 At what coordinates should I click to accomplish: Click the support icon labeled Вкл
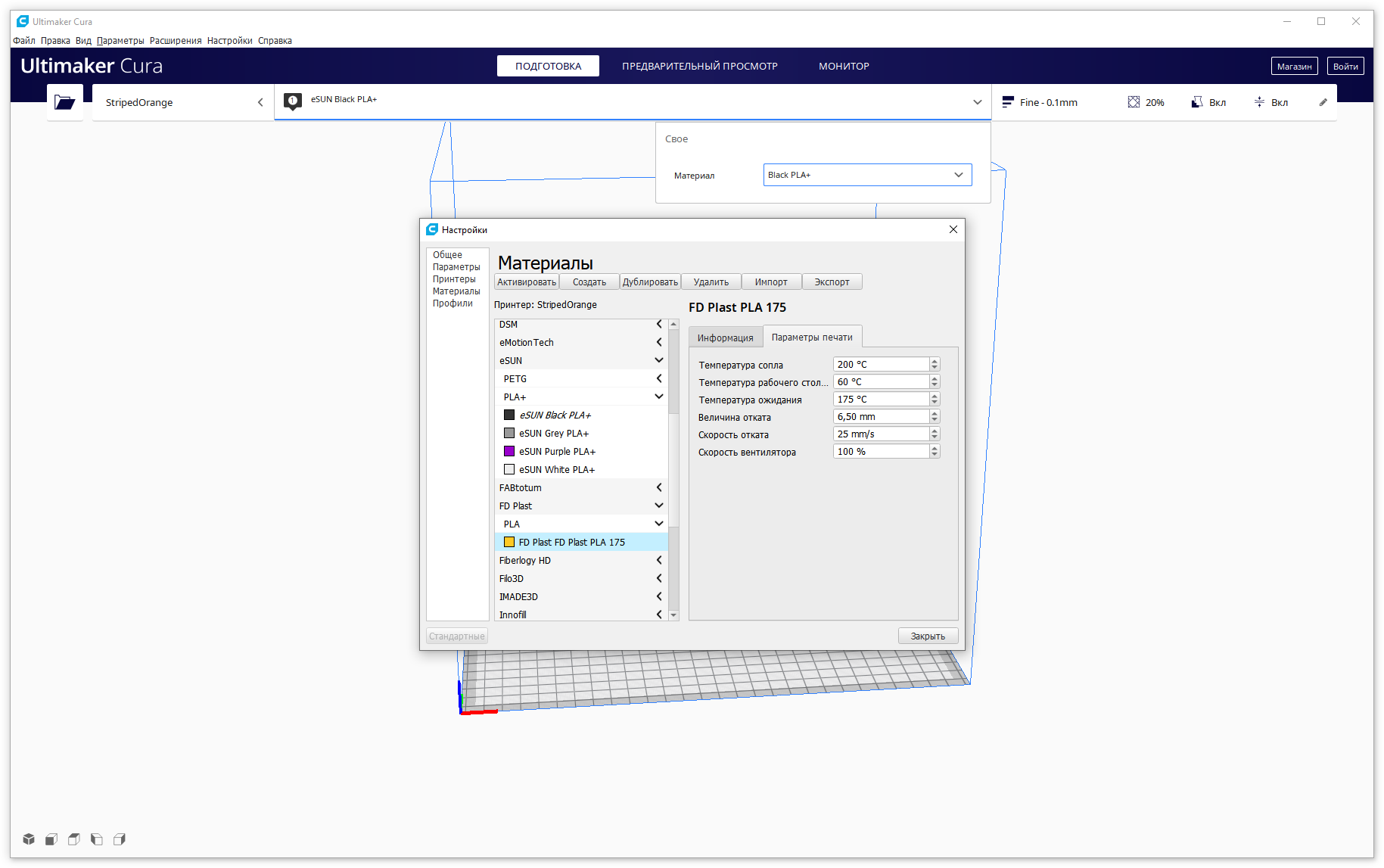1197,102
